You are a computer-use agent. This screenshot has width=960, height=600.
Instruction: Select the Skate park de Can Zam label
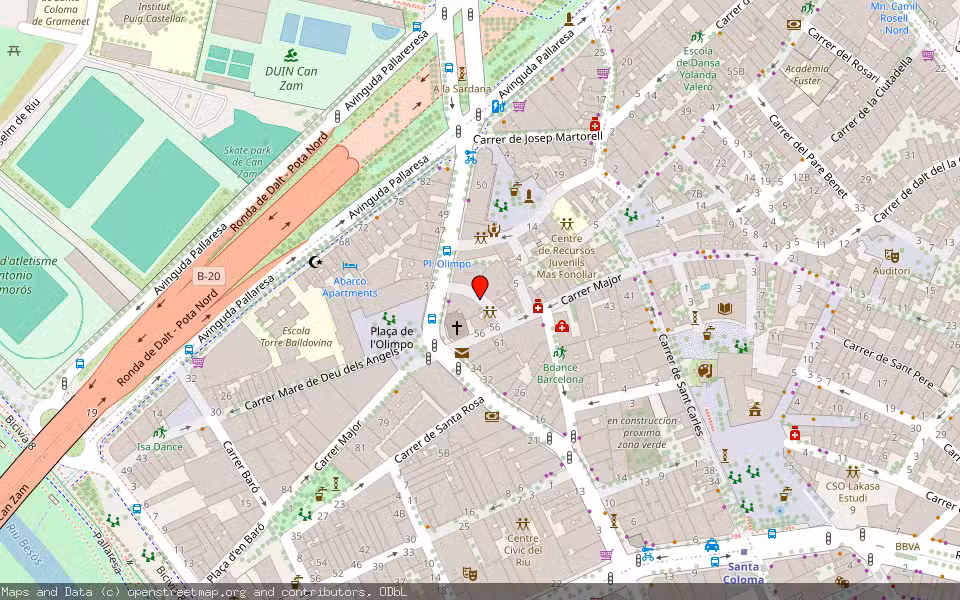[247, 162]
